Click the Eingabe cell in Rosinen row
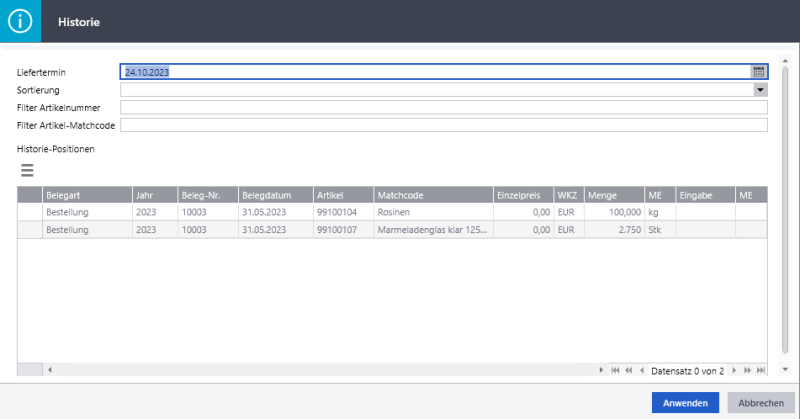Screen dimensions: 800x419 (705, 212)
